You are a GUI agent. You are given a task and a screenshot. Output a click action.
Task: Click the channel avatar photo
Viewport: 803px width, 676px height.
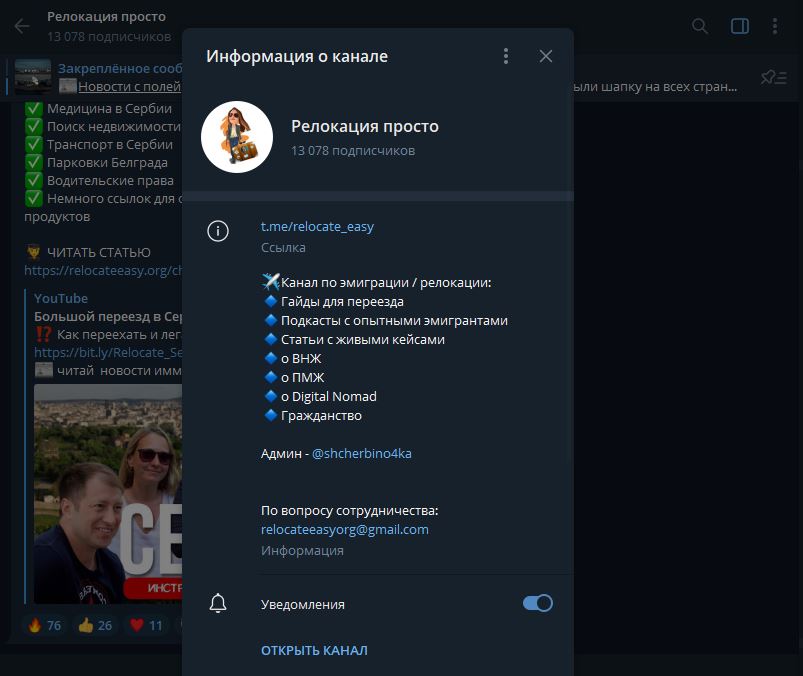[237, 137]
